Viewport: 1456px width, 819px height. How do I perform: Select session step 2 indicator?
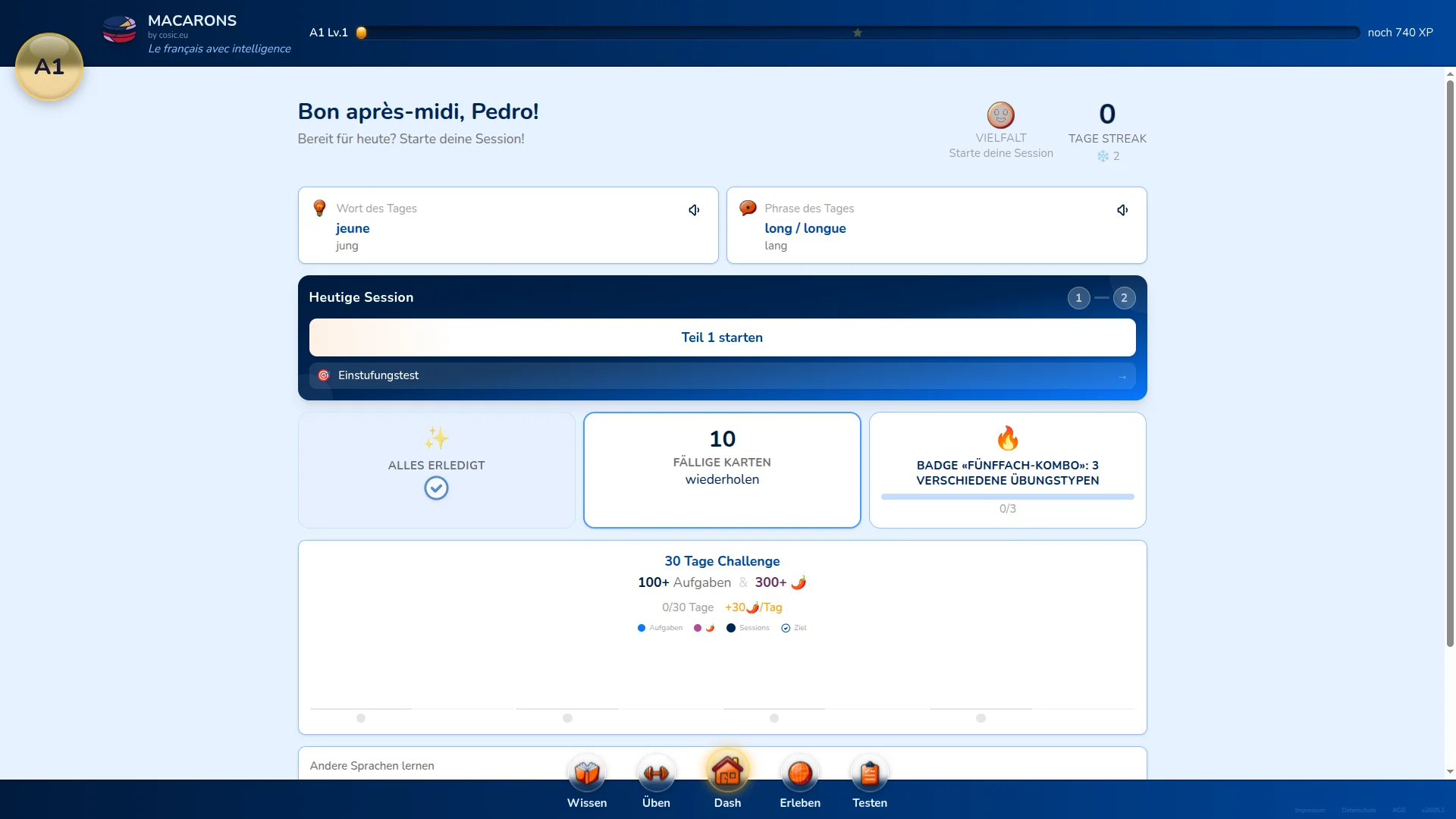pyautogui.click(x=1124, y=298)
